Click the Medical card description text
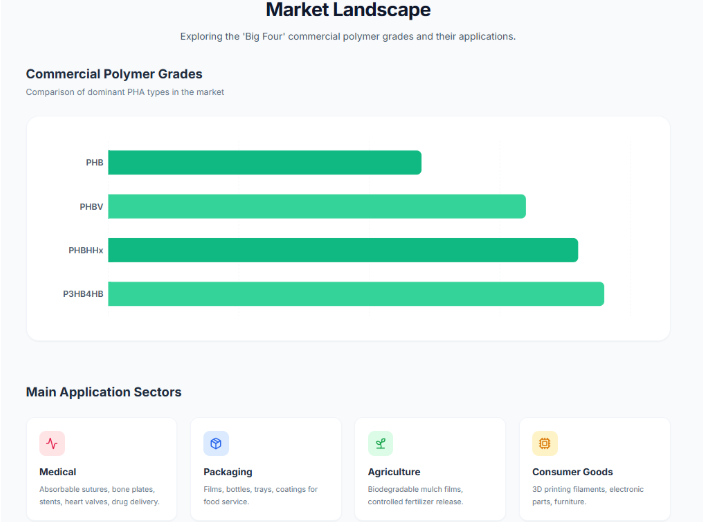The height and width of the screenshot is (528, 708). (99, 495)
